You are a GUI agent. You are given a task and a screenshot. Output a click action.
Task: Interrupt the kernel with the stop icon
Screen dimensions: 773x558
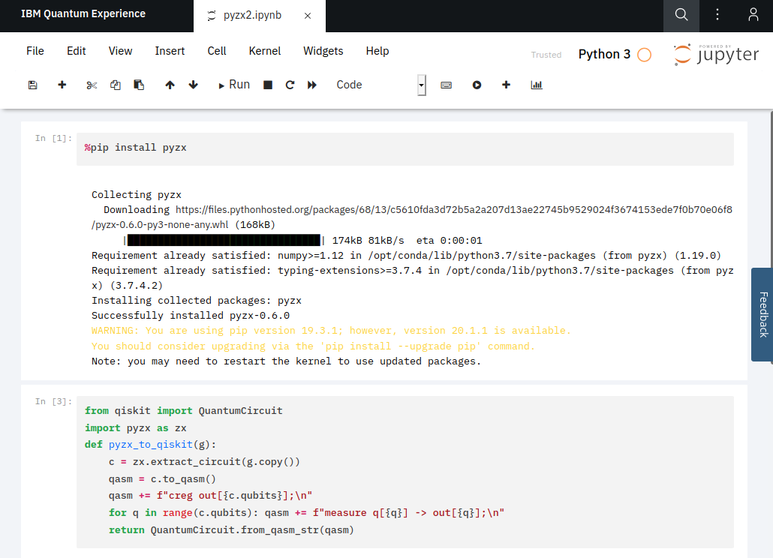click(x=268, y=85)
